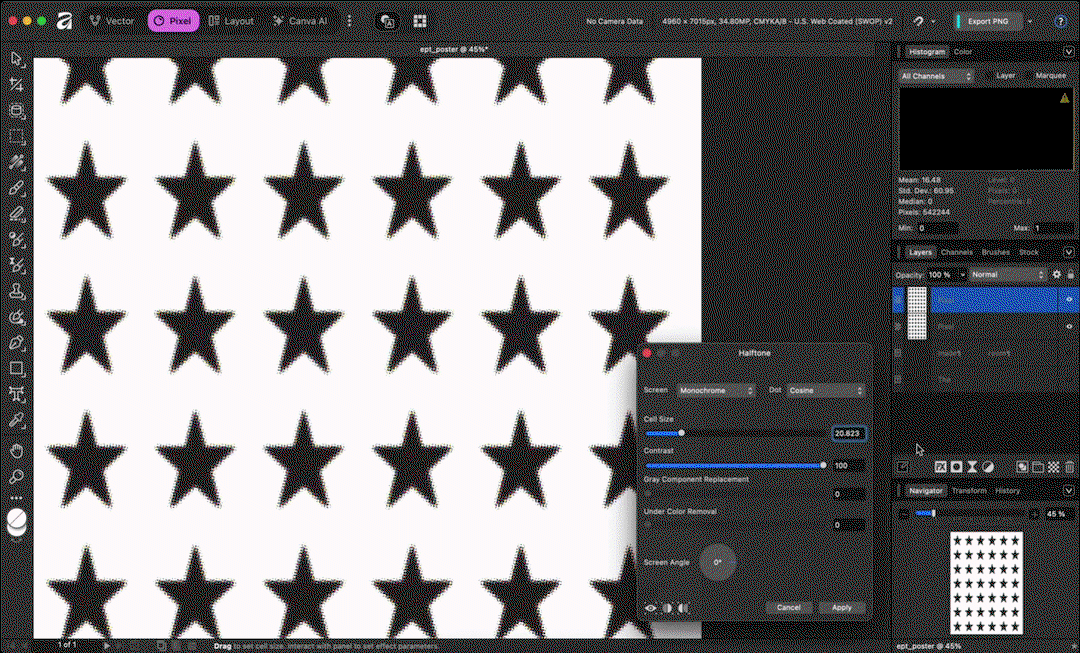Switch to the Layout studio tab
1080x653 pixels.
tap(231, 21)
